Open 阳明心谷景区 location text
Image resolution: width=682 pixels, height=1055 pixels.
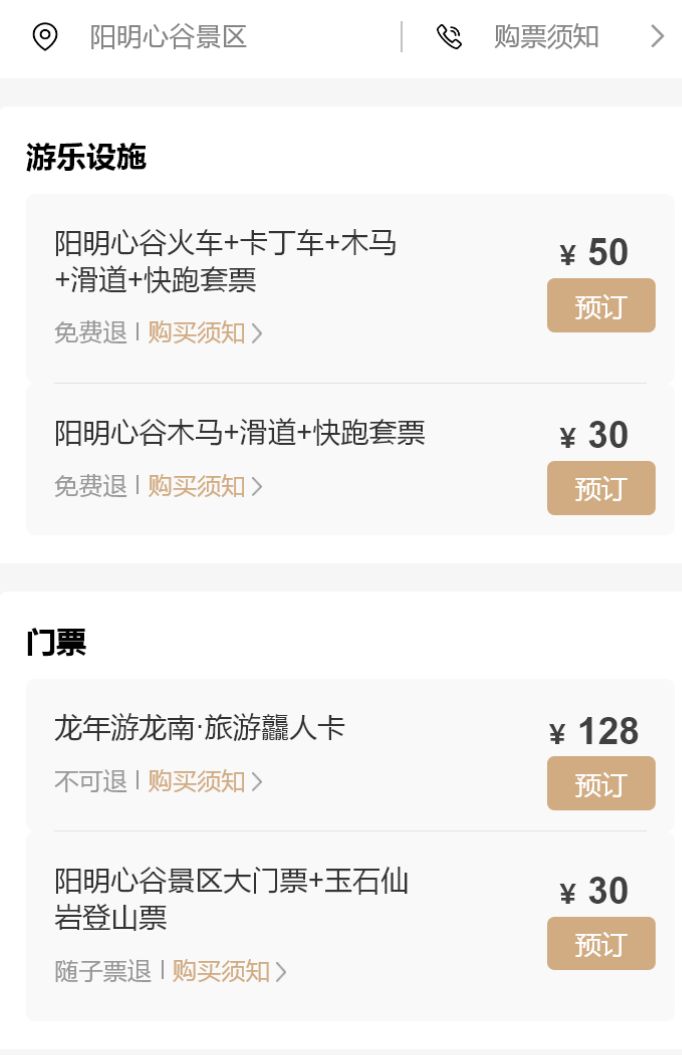pyautogui.click(x=168, y=38)
